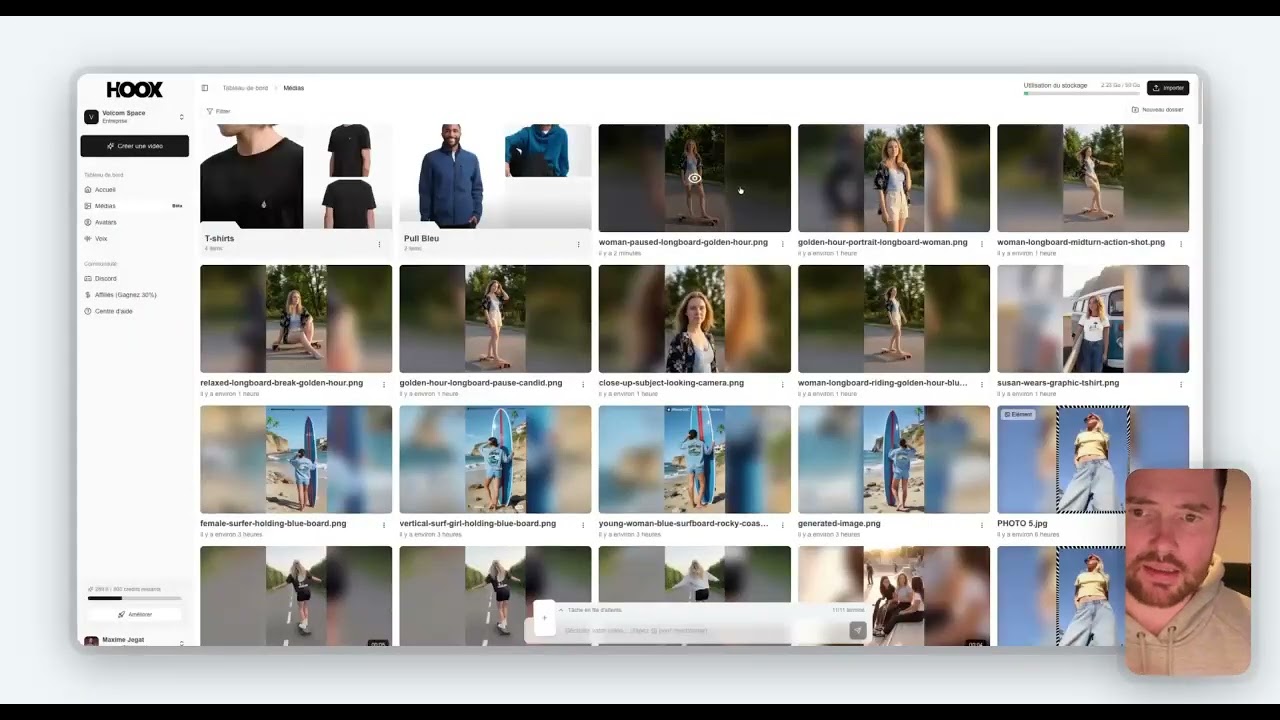Click Tableau de bord breadcrumb

pyautogui.click(x=245, y=88)
